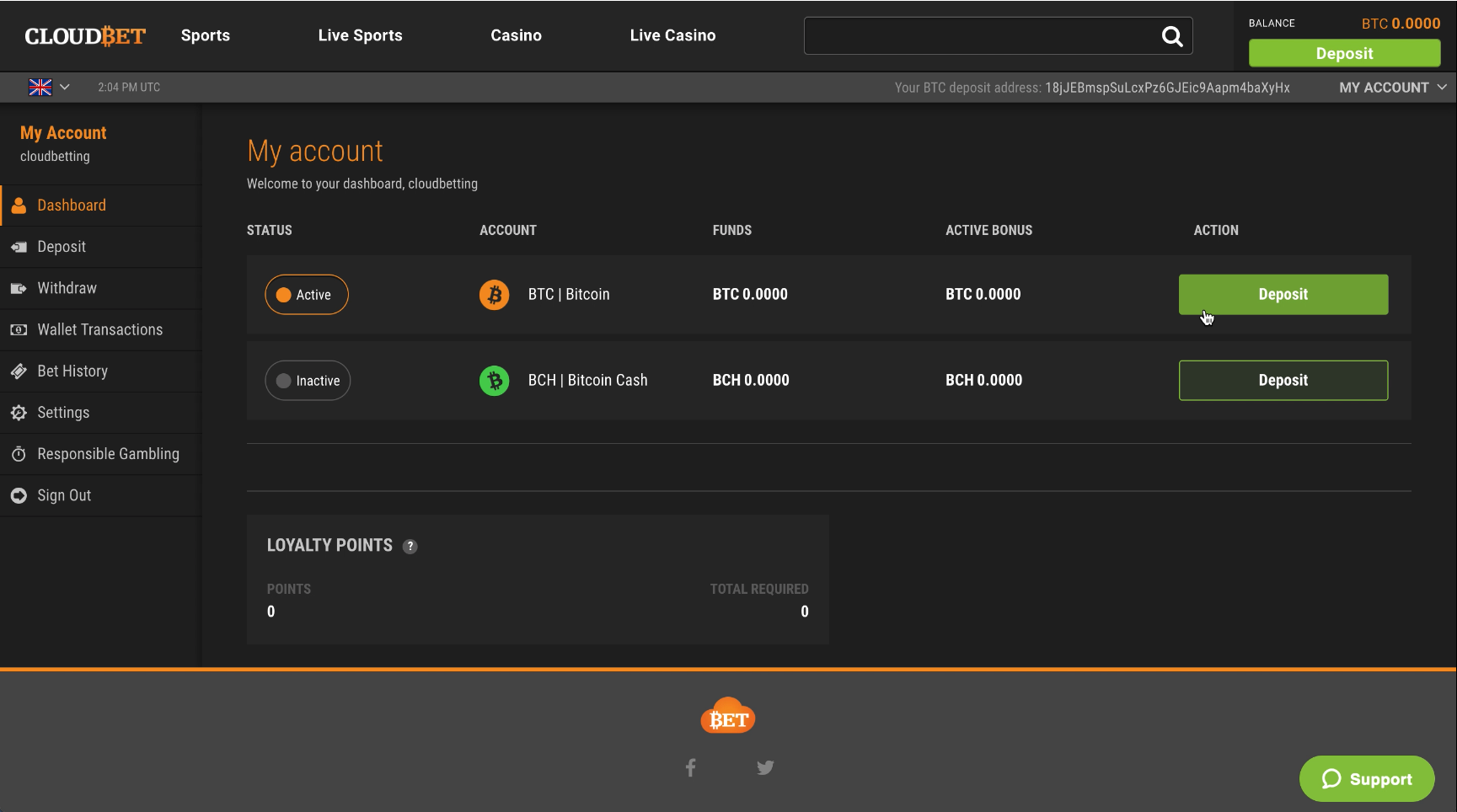
Task: Open the Sports menu
Action: [206, 35]
